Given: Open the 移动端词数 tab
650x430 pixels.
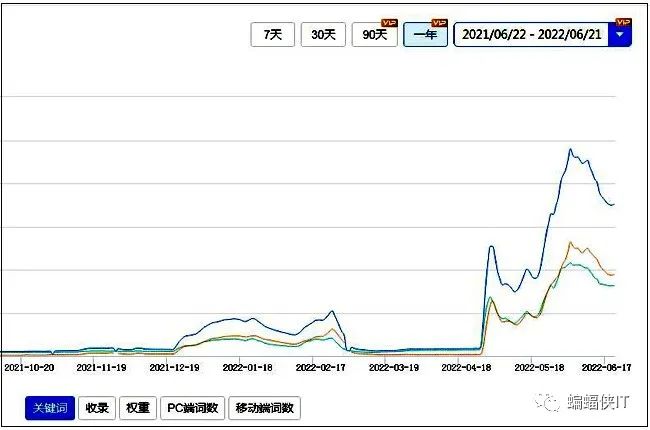Looking at the screenshot, I should point(264,408).
